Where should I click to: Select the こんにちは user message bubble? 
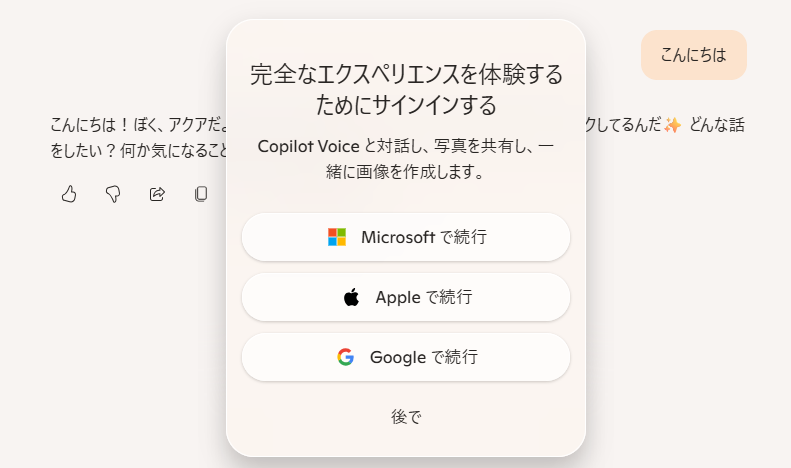[694, 55]
